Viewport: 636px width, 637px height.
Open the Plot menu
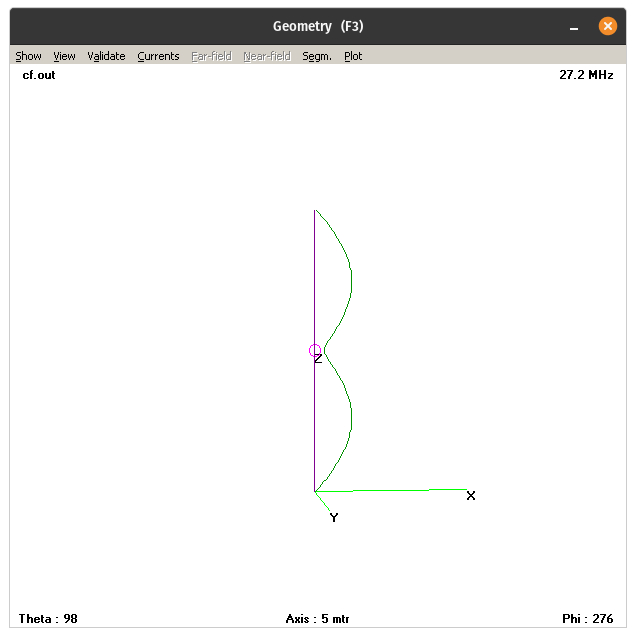[x=353, y=56]
